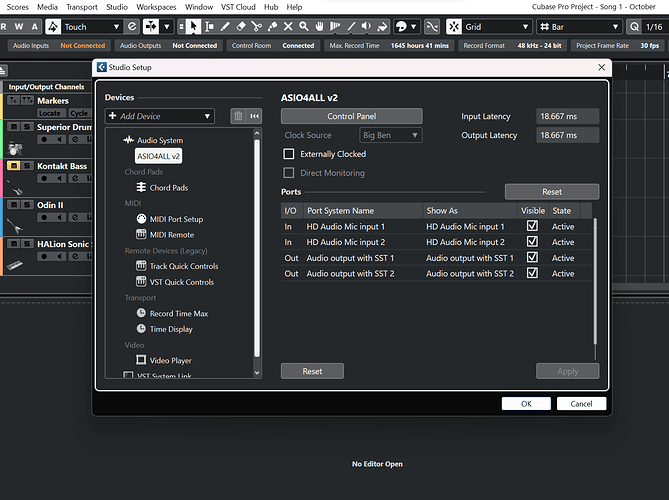Open the Workspaces menu
669x500 pixels.
tap(156, 7)
